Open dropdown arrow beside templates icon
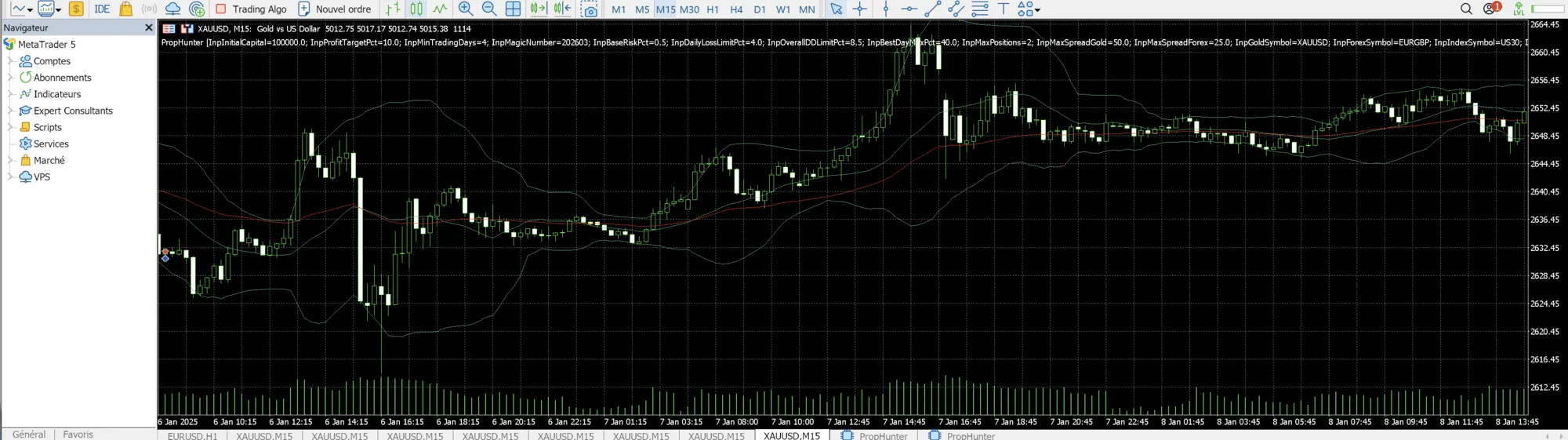Viewport: 1568px width, 440px height. 59,9
